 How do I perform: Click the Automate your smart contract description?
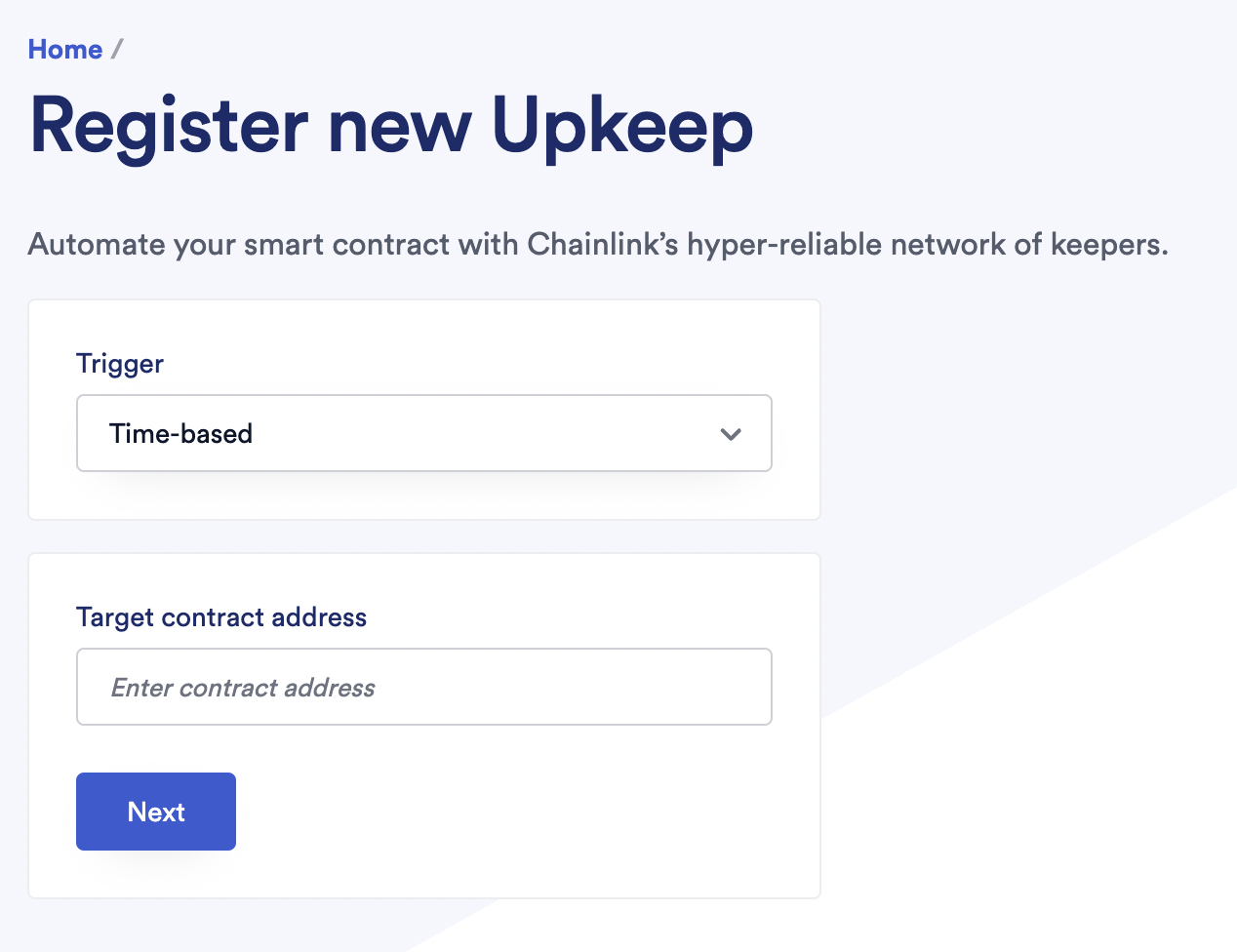(x=597, y=244)
